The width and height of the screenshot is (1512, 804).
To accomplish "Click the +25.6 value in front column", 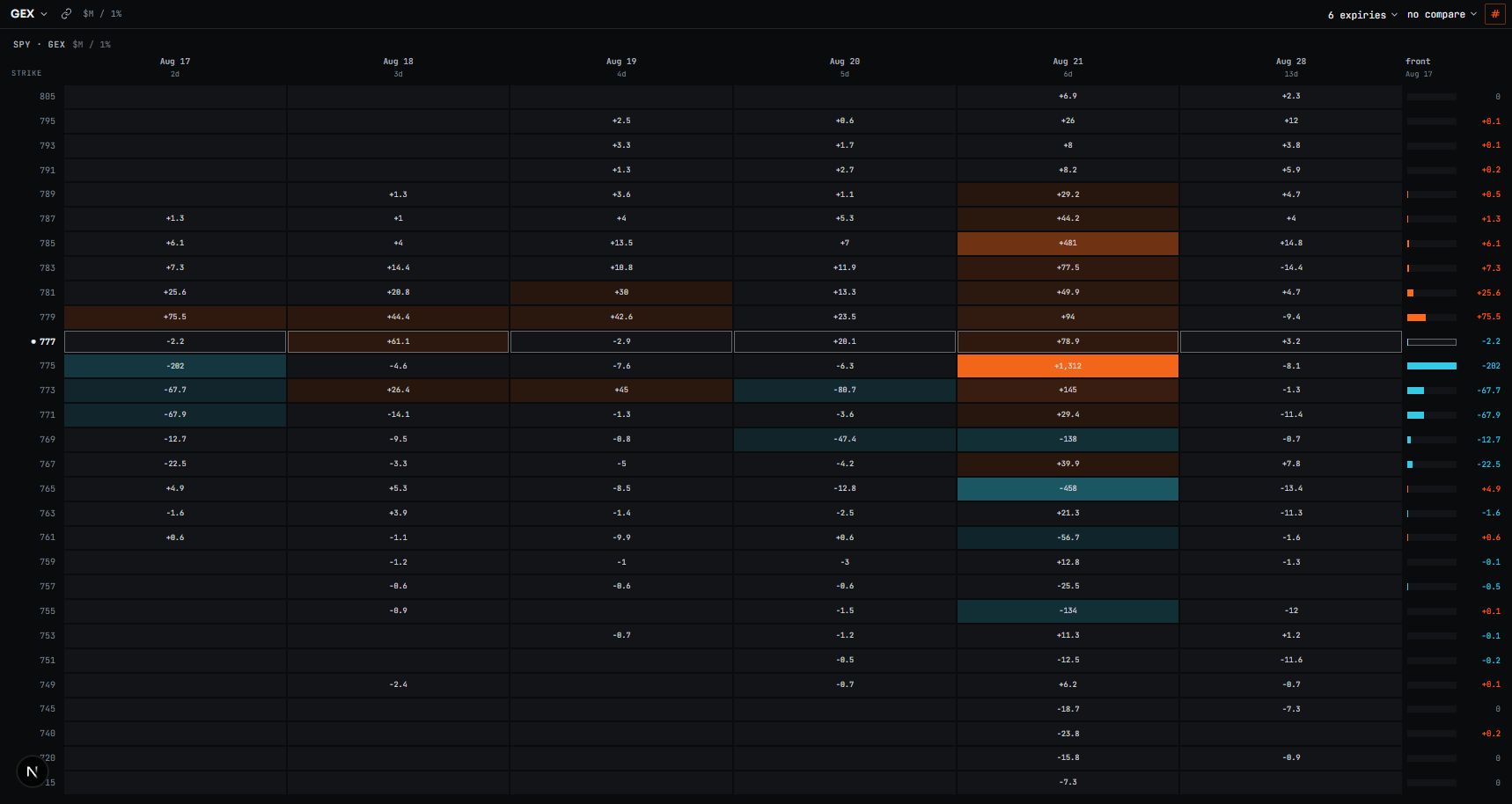I will click(x=1488, y=293).
